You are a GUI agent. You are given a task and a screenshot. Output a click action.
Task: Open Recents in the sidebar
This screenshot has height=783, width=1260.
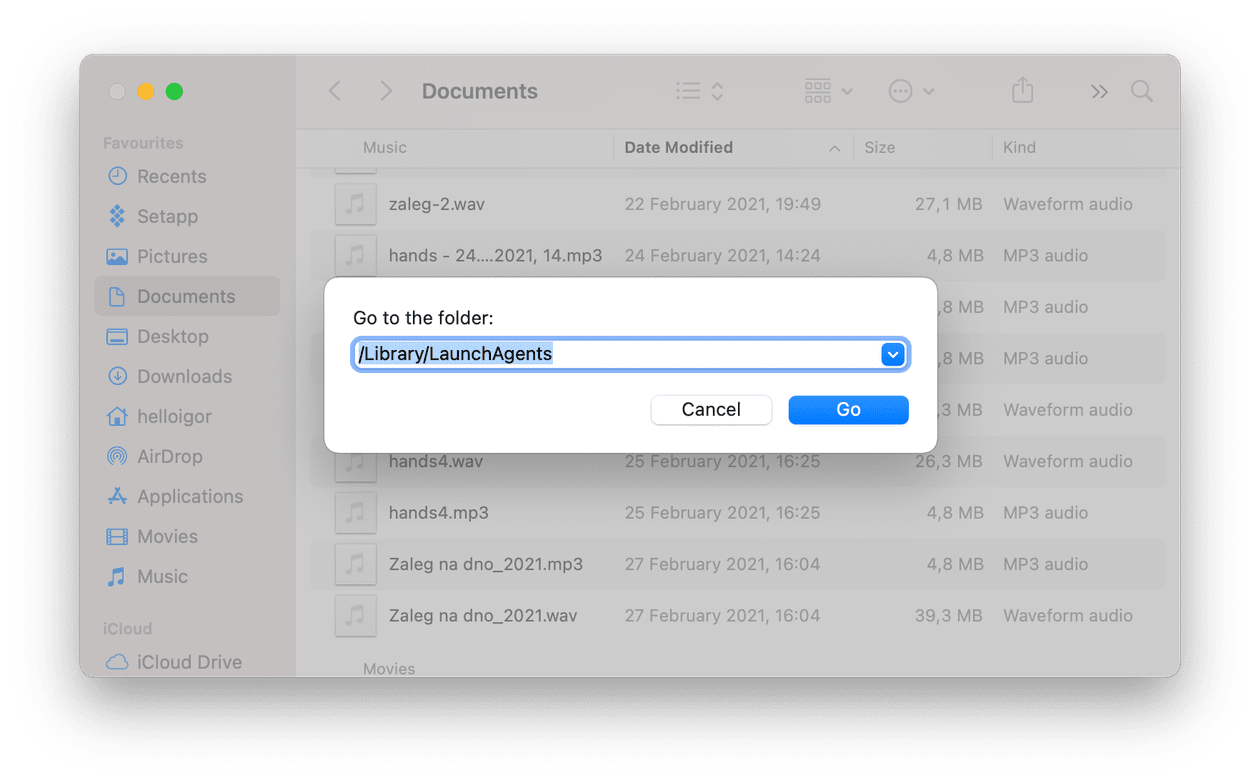187,176
